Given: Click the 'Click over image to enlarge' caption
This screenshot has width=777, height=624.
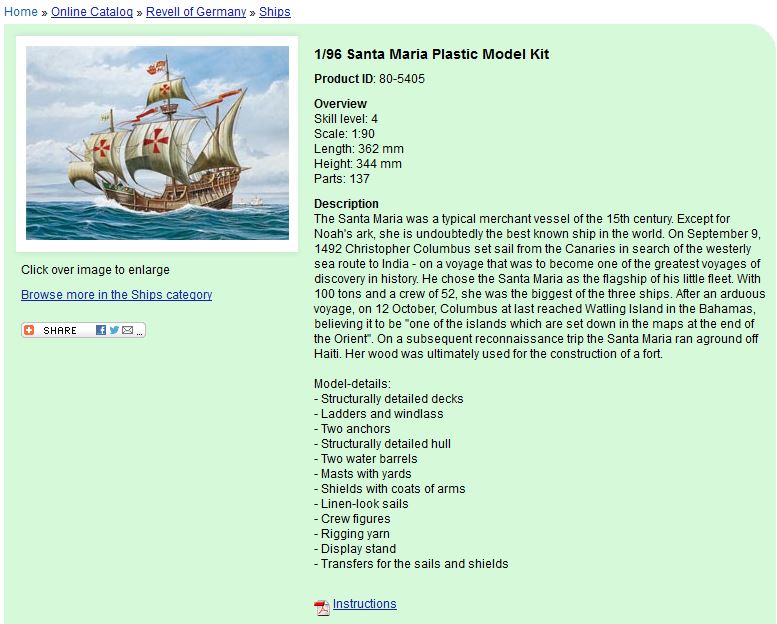Looking at the screenshot, I should 95,270.
